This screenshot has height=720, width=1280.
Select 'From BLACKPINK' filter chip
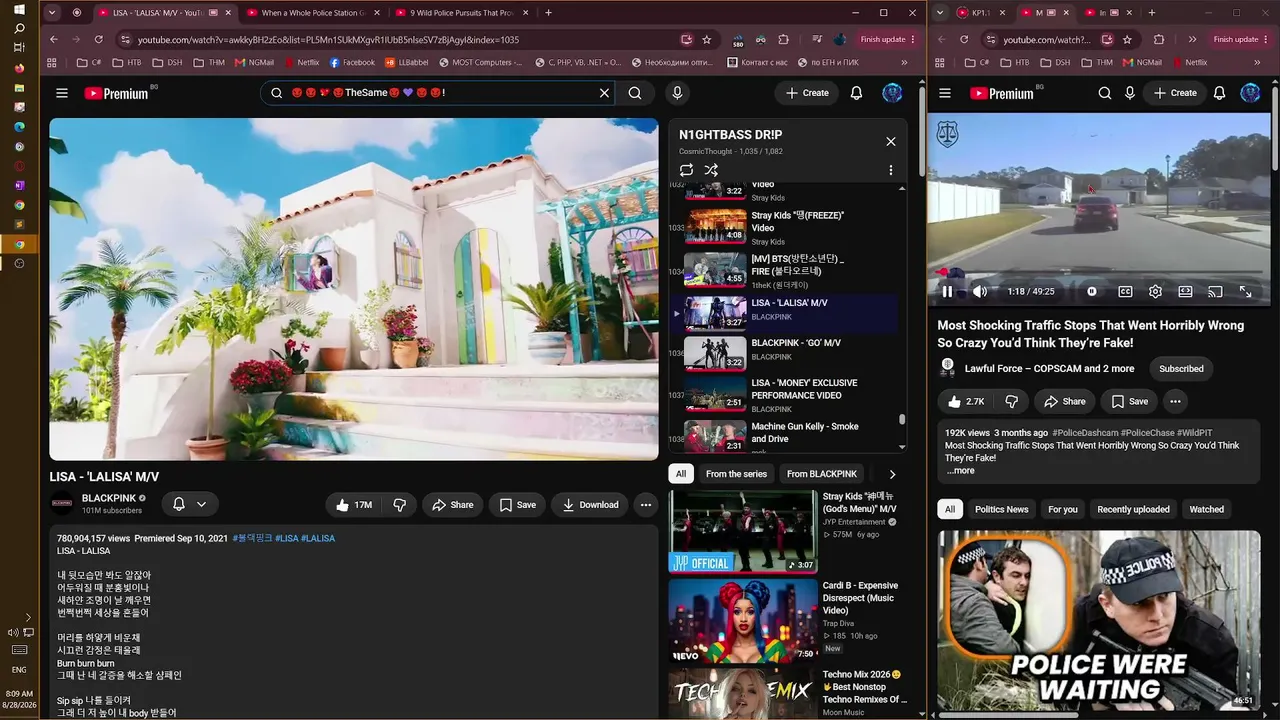point(822,474)
